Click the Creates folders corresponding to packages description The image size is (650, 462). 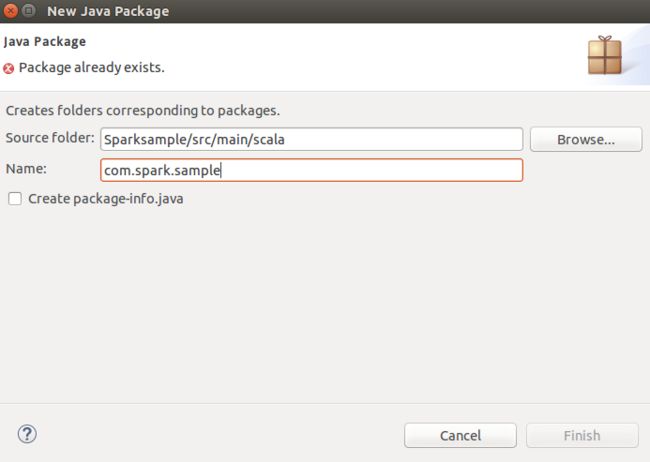click(143, 111)
